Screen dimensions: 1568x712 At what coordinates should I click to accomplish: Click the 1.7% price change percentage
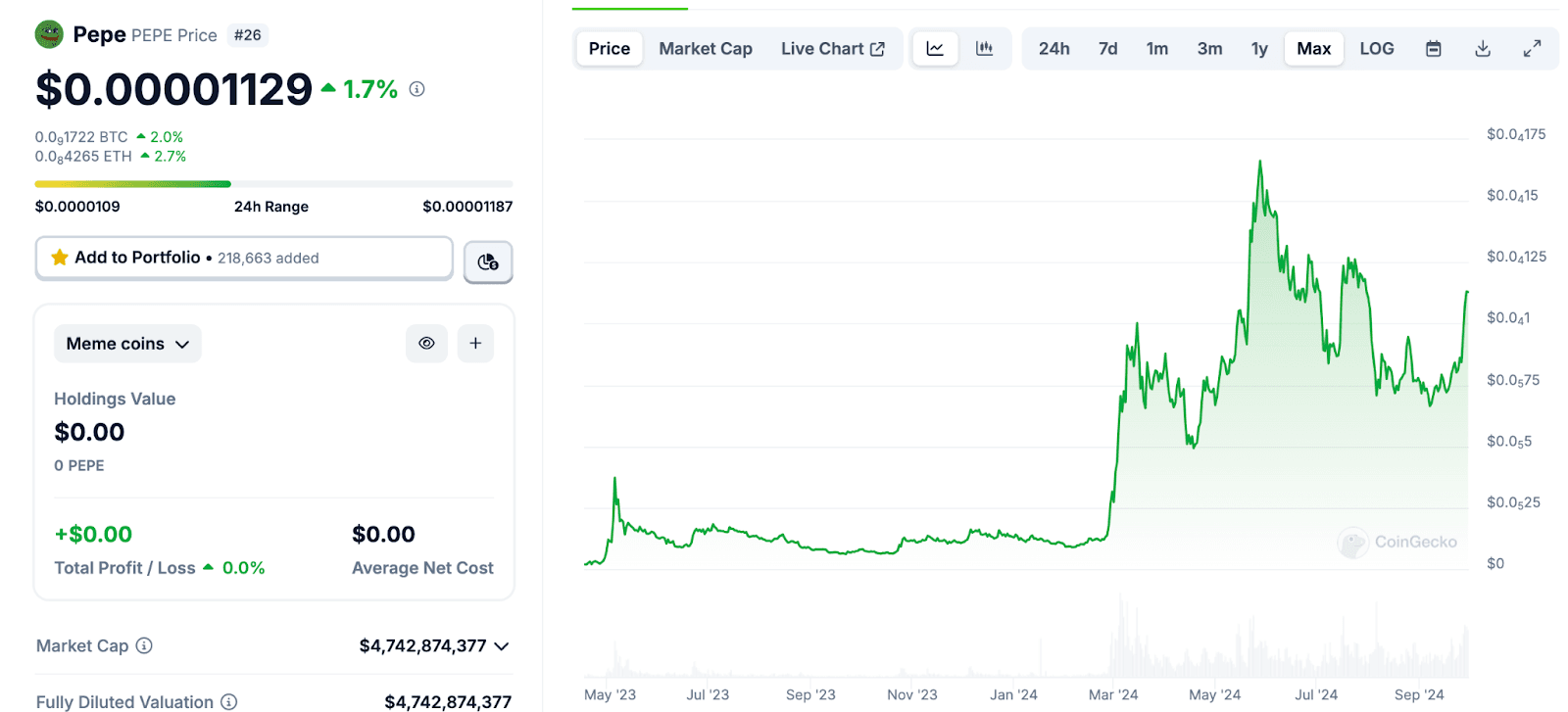click(370, 89)
